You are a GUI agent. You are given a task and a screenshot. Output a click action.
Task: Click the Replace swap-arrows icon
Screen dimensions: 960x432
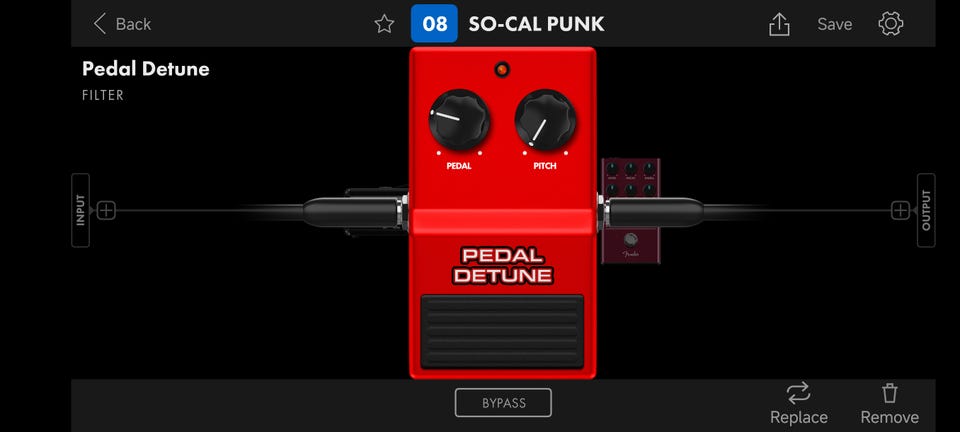click(798, 393)
